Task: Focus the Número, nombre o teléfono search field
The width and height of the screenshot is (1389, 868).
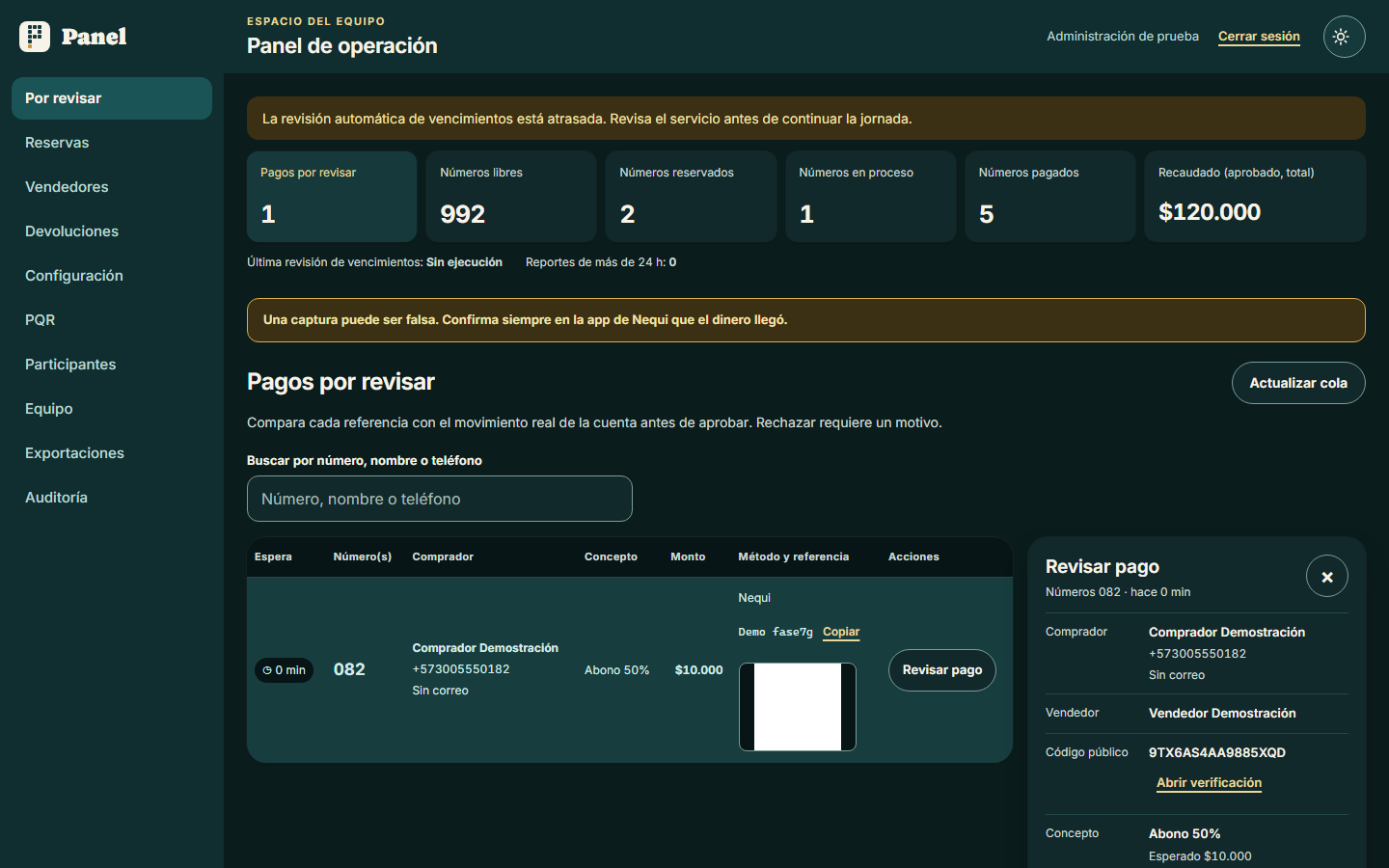Action: click(440, 499)
